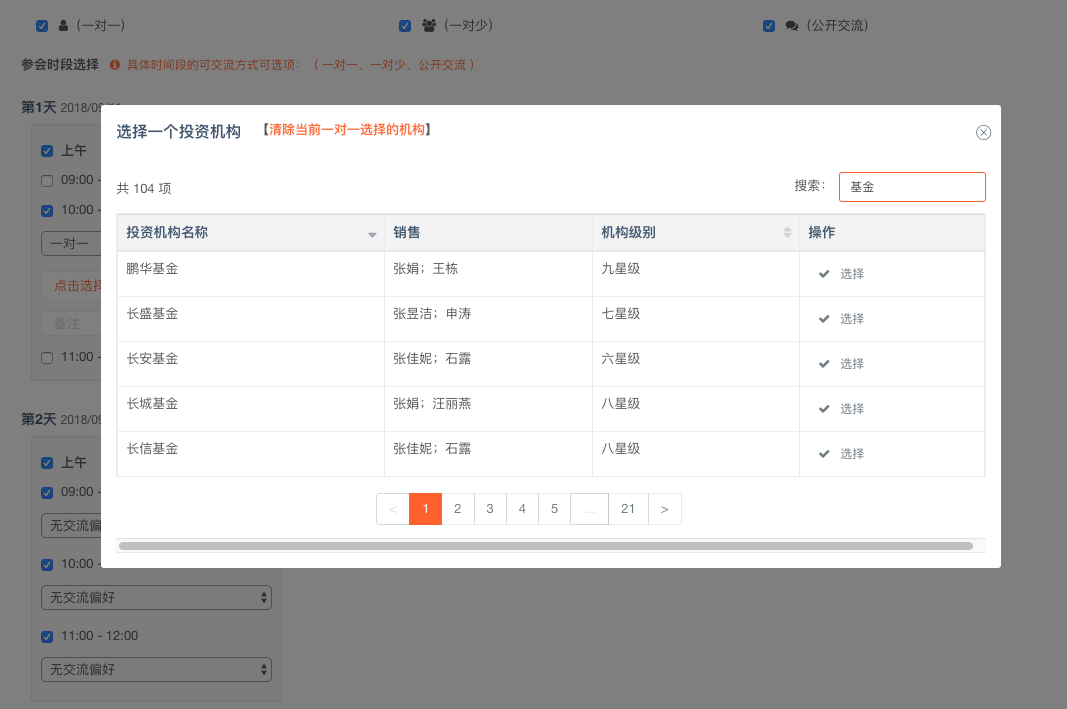Click the 七星级 level cell

pyautogui.click(x=696, y=318)
